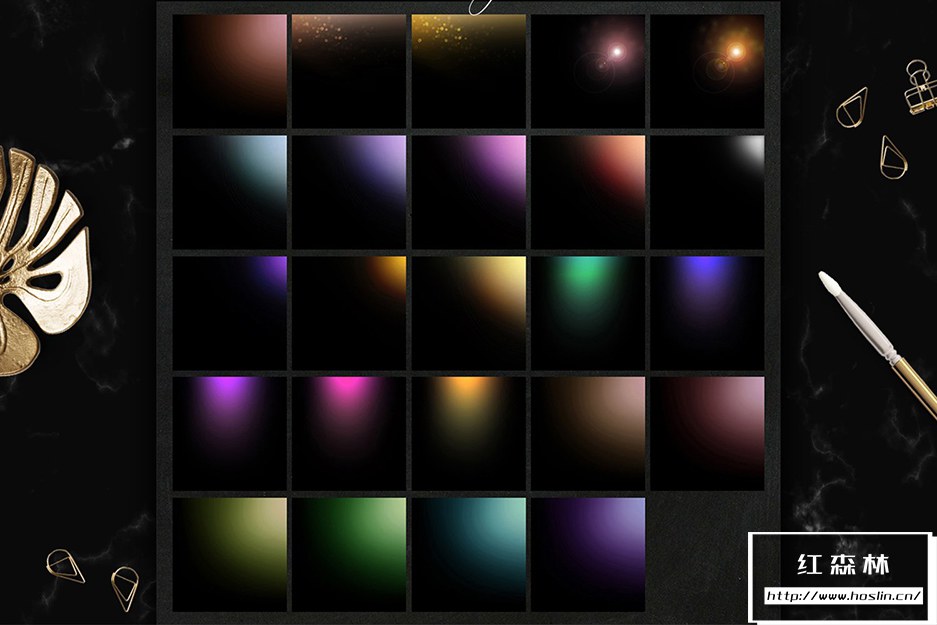Click the 红森林 watermark title
This screenshot has height=625, width=937.
tap(843, 564)
